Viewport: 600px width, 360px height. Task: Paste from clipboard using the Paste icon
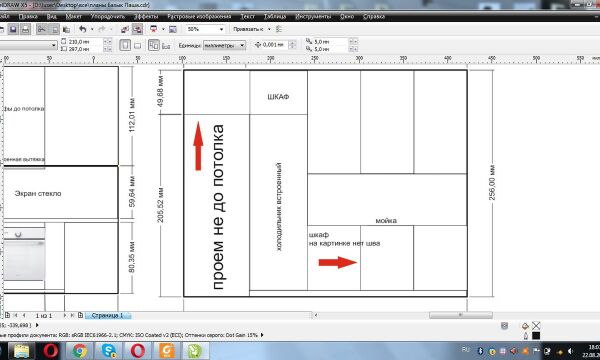pyautogui.click(x=67, y=29)
